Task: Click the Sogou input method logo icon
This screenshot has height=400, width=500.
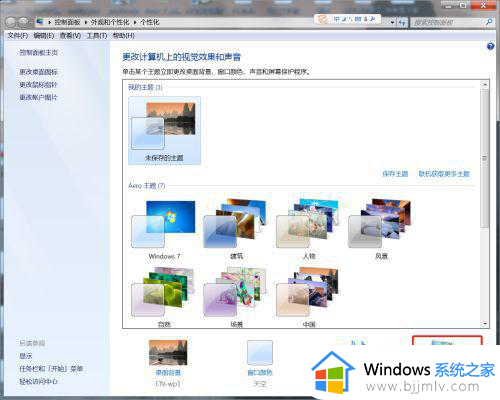Action: click(x=322, y=19)
